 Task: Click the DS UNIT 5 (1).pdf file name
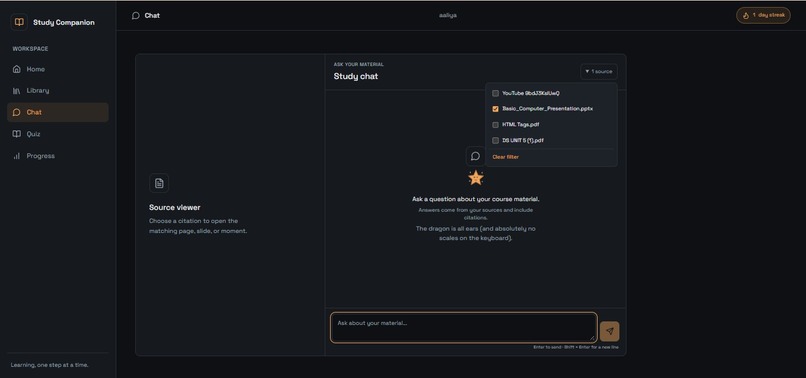pos(523,140)
